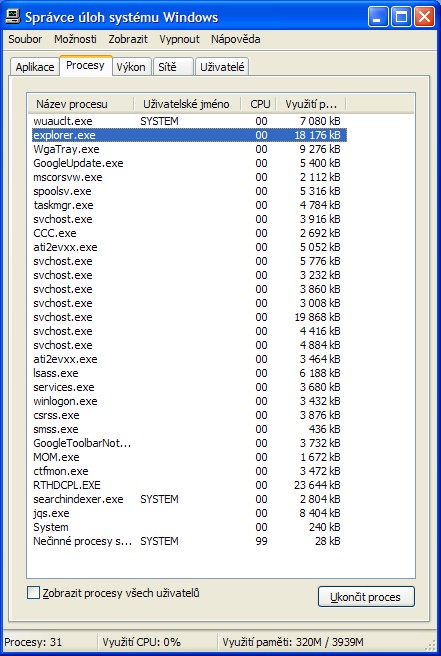Go to the Uživatelé tab

point(222,67)
